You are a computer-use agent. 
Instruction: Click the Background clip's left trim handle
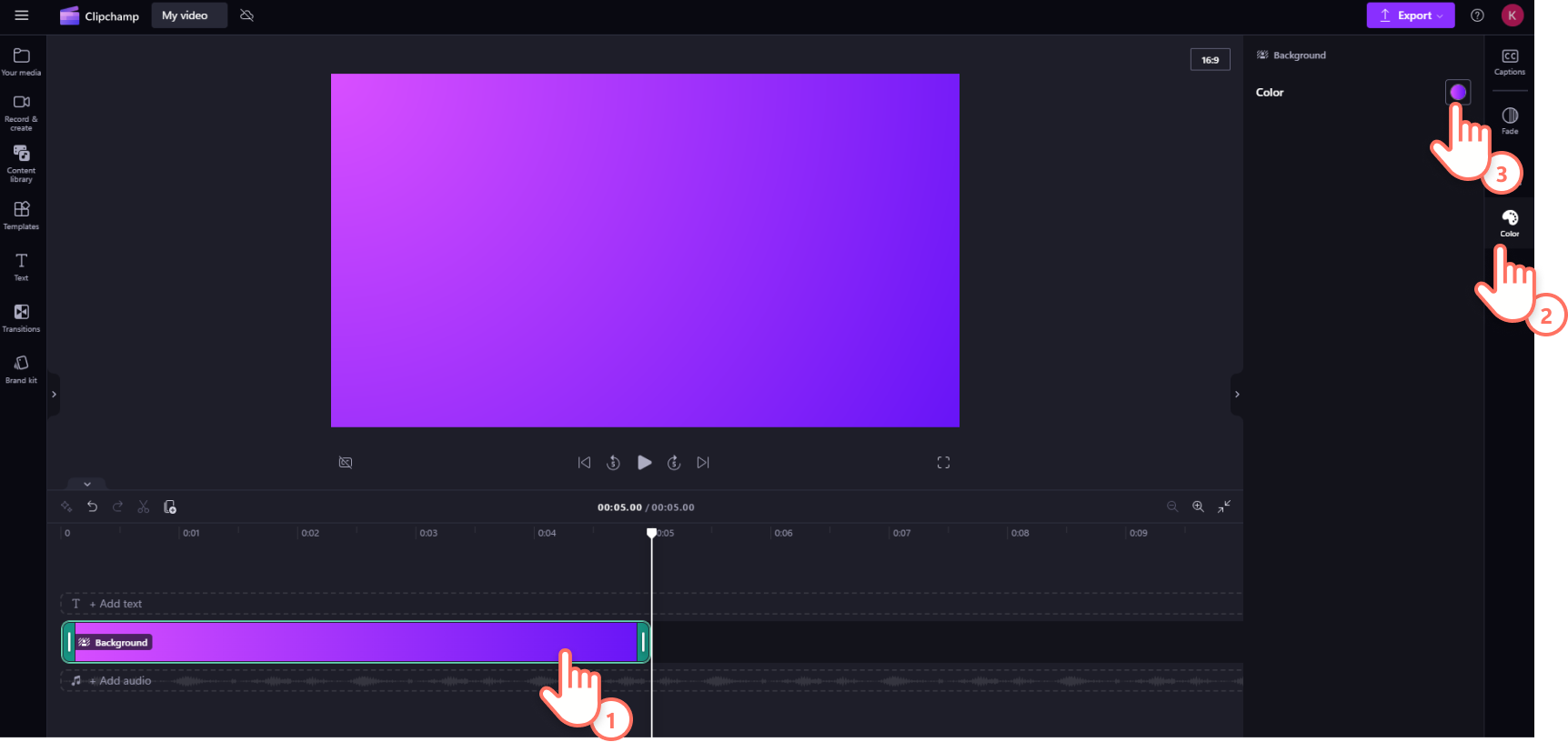click(x=69, y=642)
